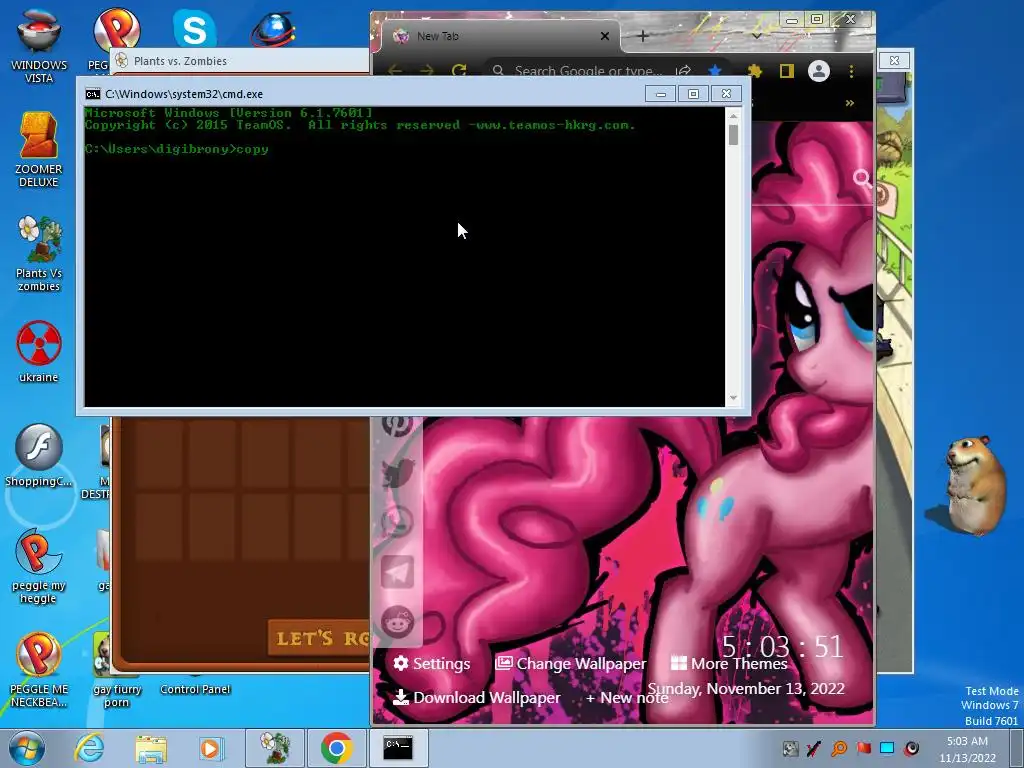
Task: Click the Action Center red flag tray icon
Action: [863, 748]
